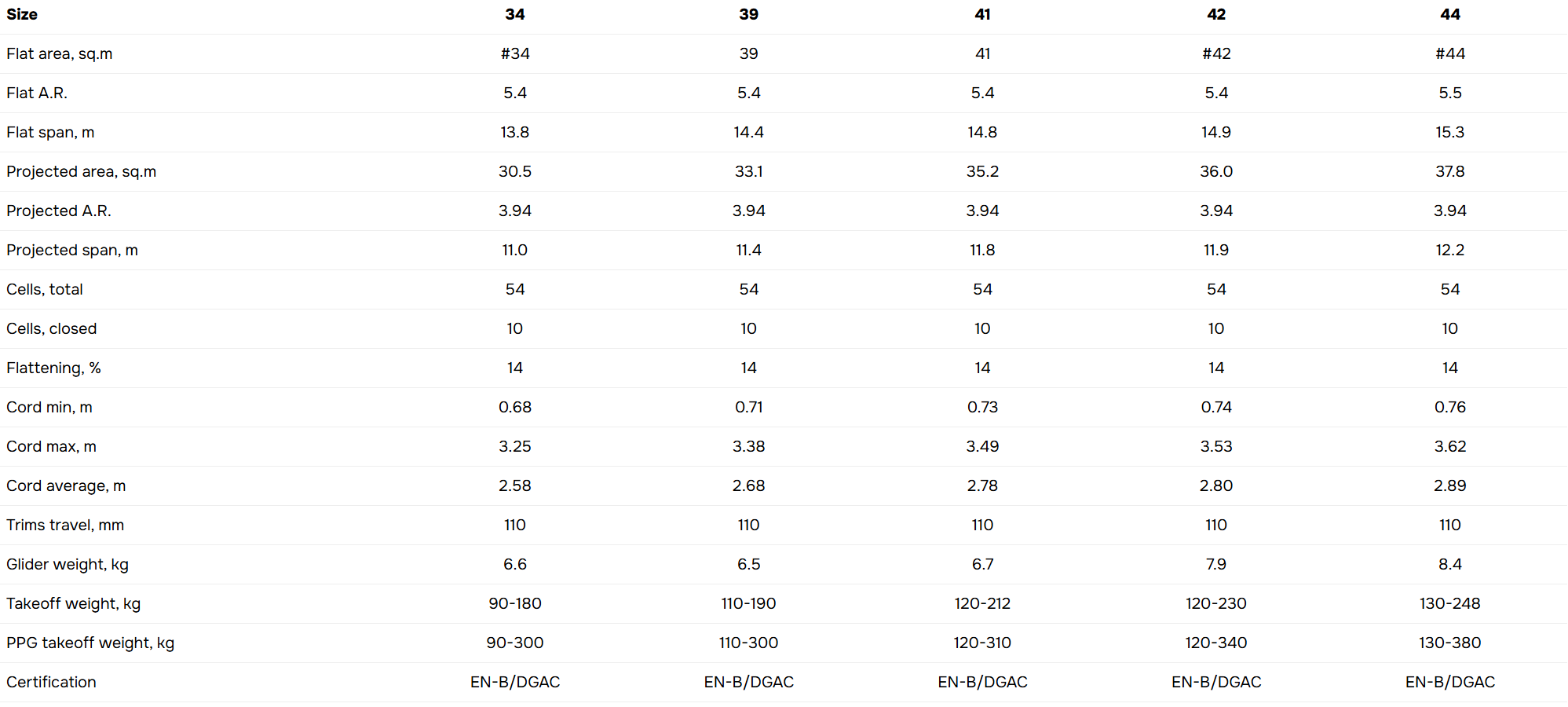
Task: Click the Flat span, m row label
Action: tap(50, 132)
